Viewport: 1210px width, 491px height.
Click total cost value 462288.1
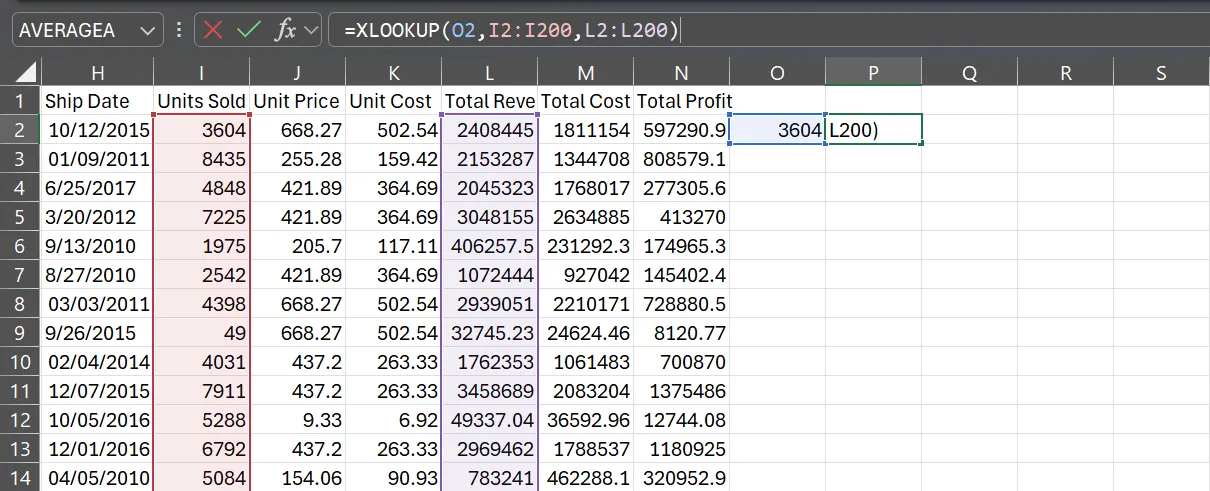pyautogui.click(x=585, y=478)
